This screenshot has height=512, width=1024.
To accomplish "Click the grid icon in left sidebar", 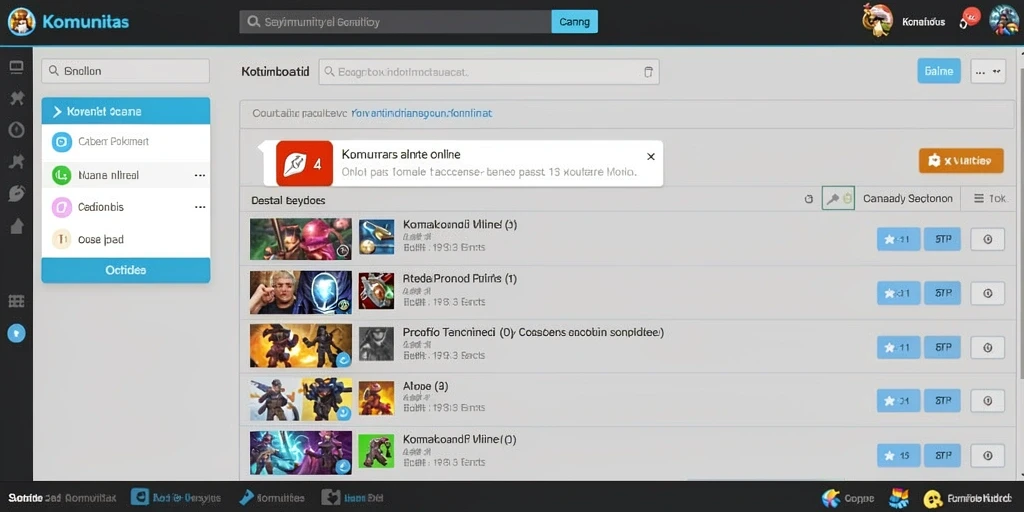I will 16,301.
